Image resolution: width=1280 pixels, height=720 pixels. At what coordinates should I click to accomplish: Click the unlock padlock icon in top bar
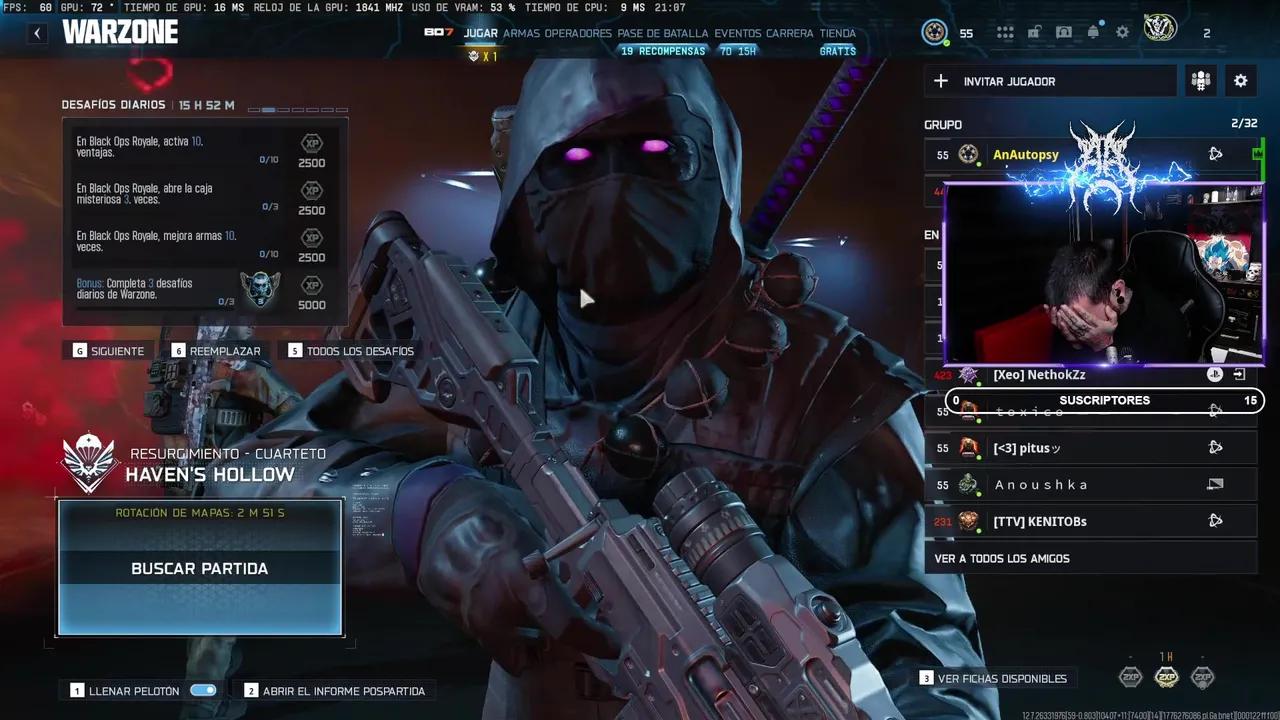pyautogui.click(x=1034, y=32)
